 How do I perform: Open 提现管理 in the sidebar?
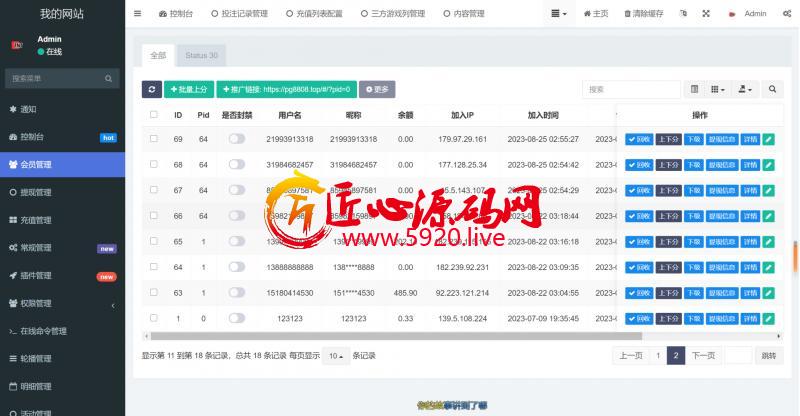click(x=62, y=192)
